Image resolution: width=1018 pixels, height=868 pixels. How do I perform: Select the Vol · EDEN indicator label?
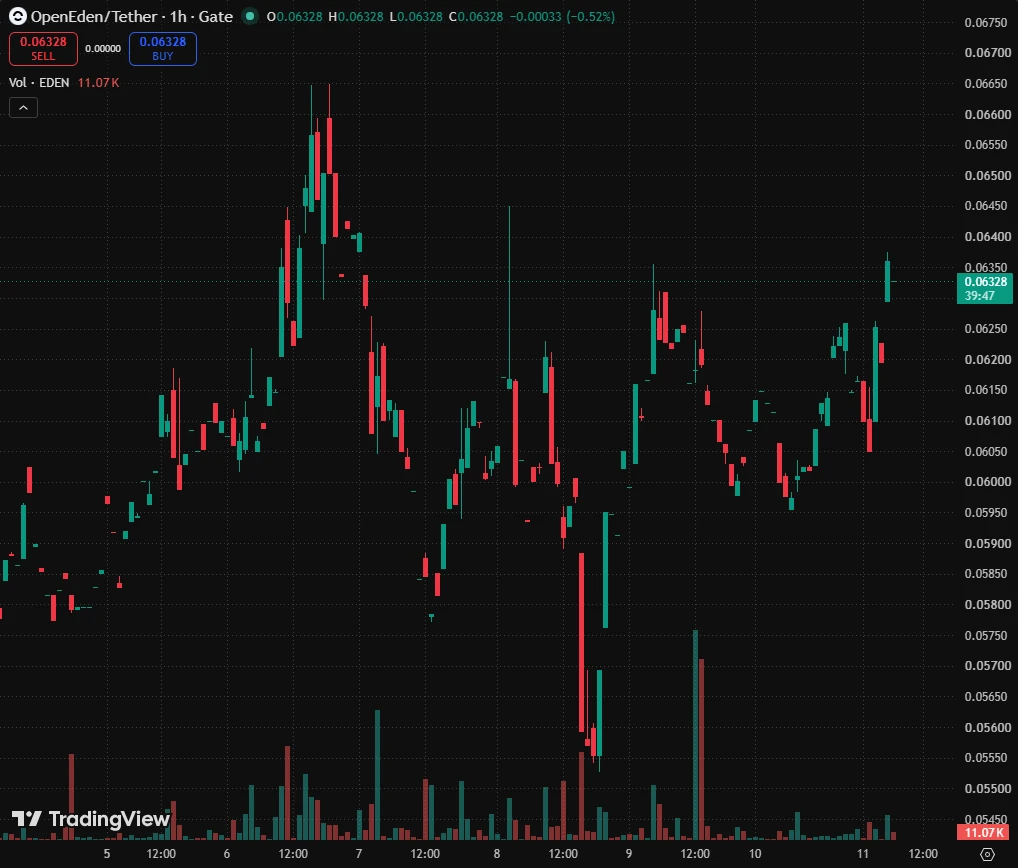39,82
